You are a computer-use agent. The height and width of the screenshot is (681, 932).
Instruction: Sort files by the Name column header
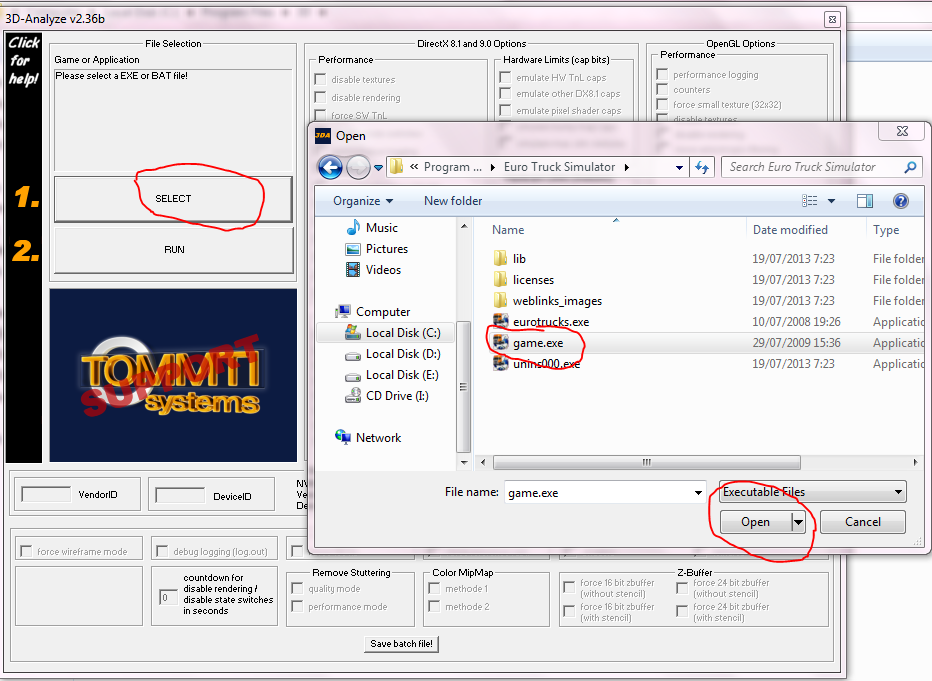click(508, 230)
